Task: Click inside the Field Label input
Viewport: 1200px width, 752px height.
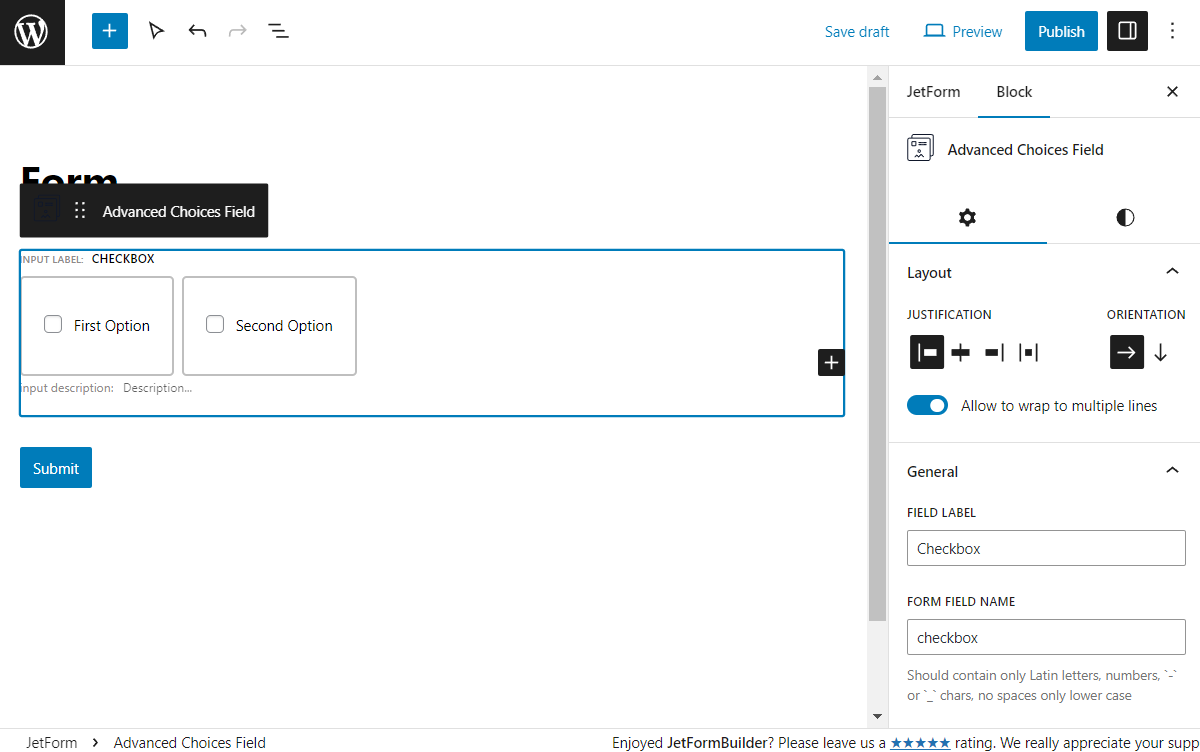Action: (x=1045, y=548)
